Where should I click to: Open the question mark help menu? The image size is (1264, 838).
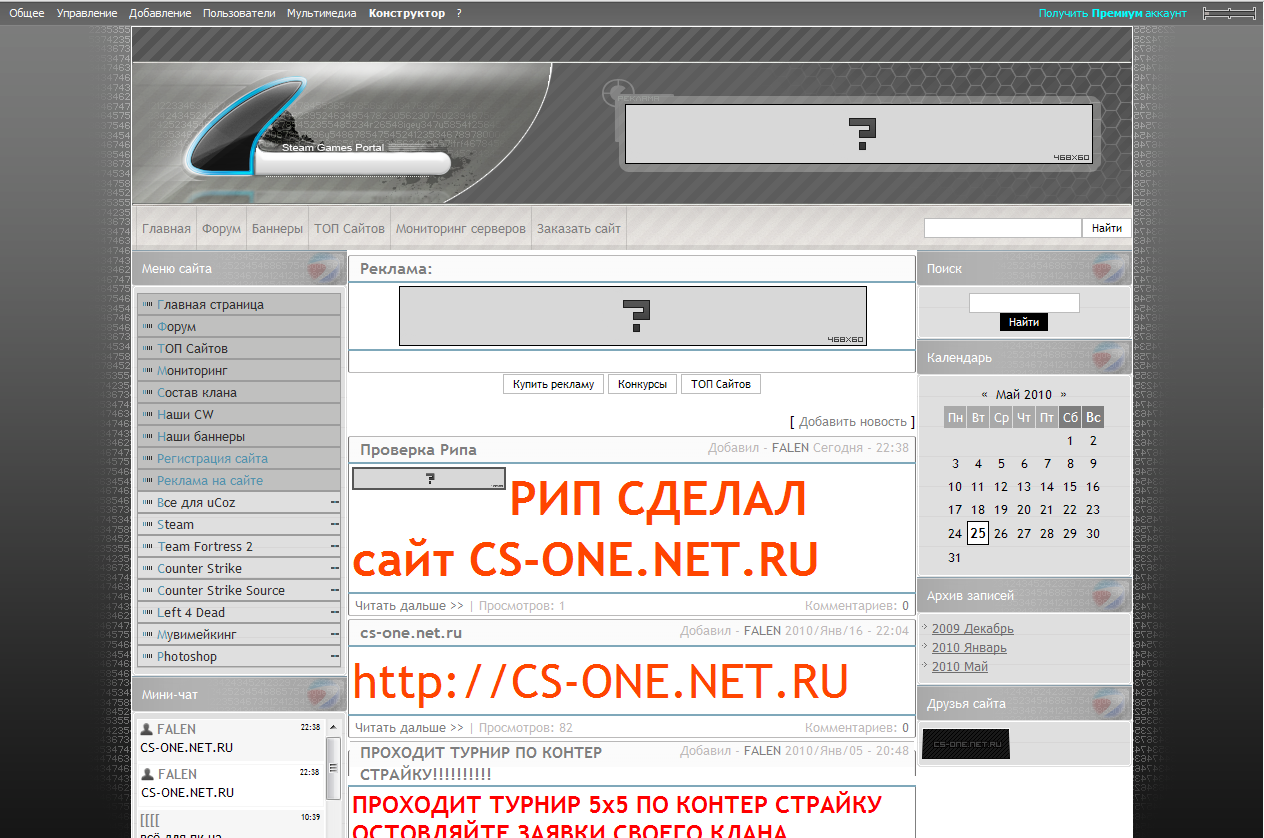click(459, 13)
